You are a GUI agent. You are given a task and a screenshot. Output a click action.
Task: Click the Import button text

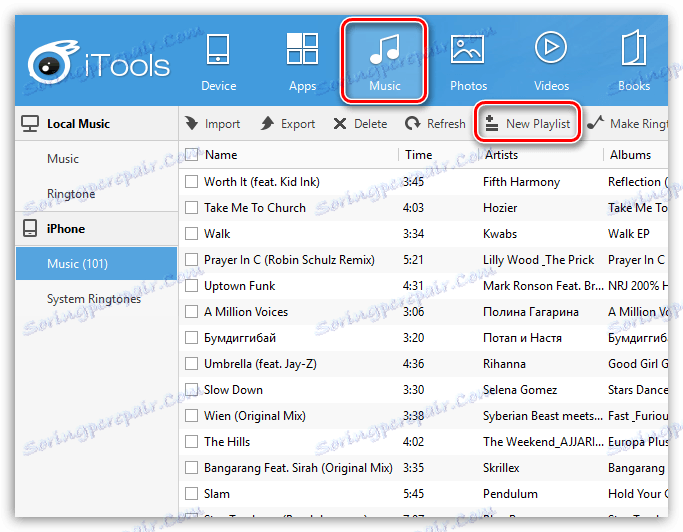[x=222, y=124]
